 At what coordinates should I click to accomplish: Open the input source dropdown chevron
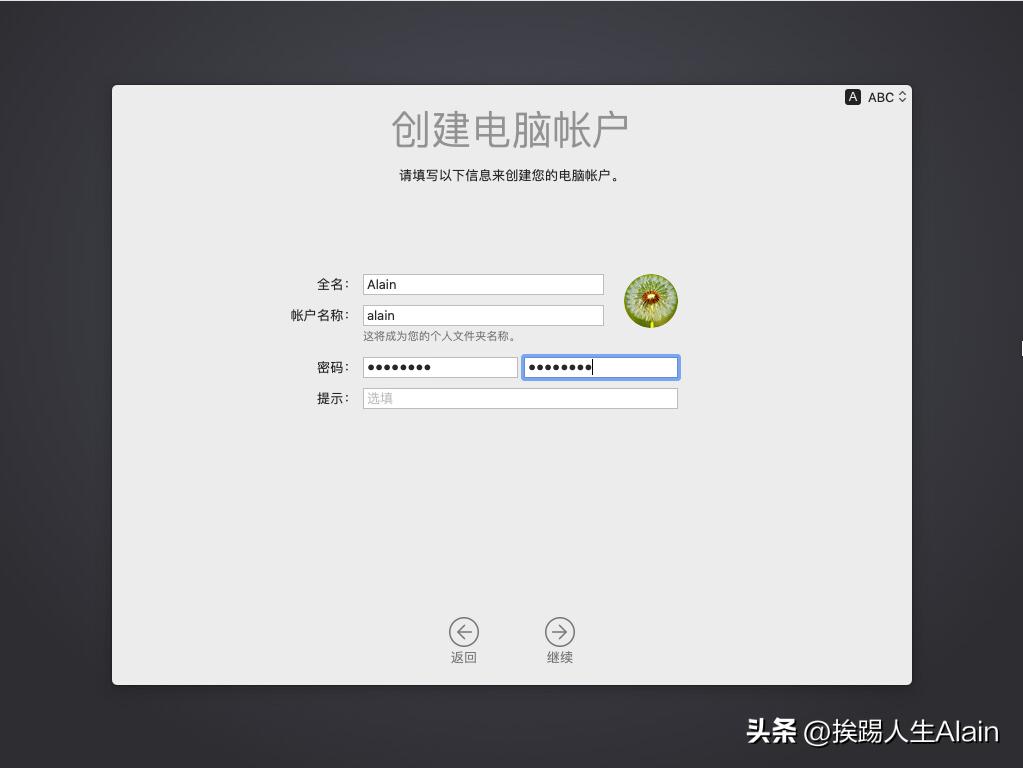pyautogui.click(x=901, y=97)
